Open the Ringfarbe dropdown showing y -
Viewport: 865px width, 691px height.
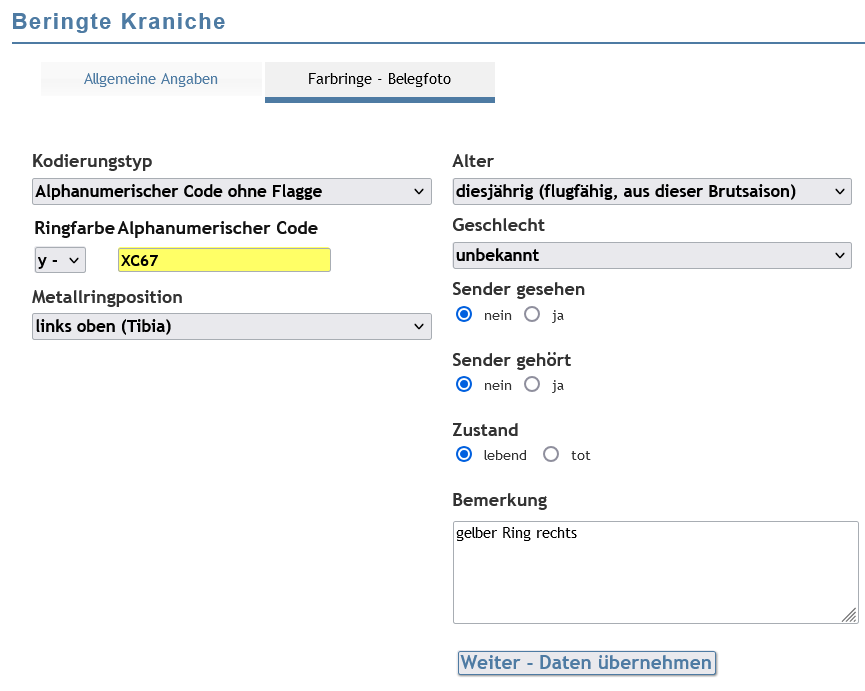[x=60, y=260]
